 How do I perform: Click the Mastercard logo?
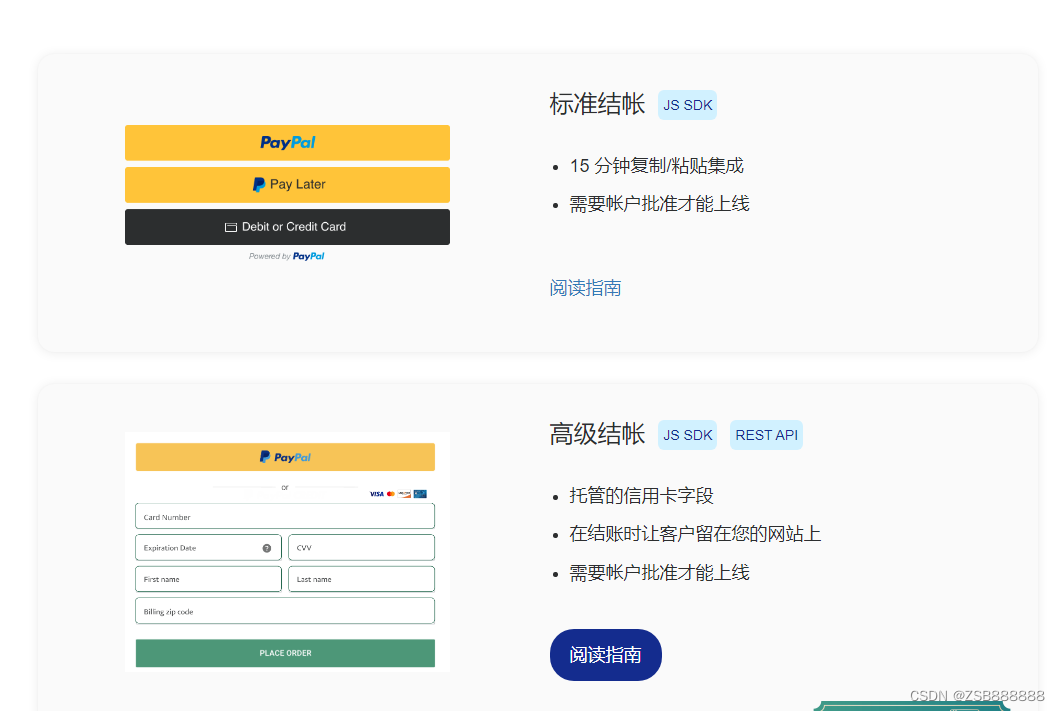[x=391, y=494]
